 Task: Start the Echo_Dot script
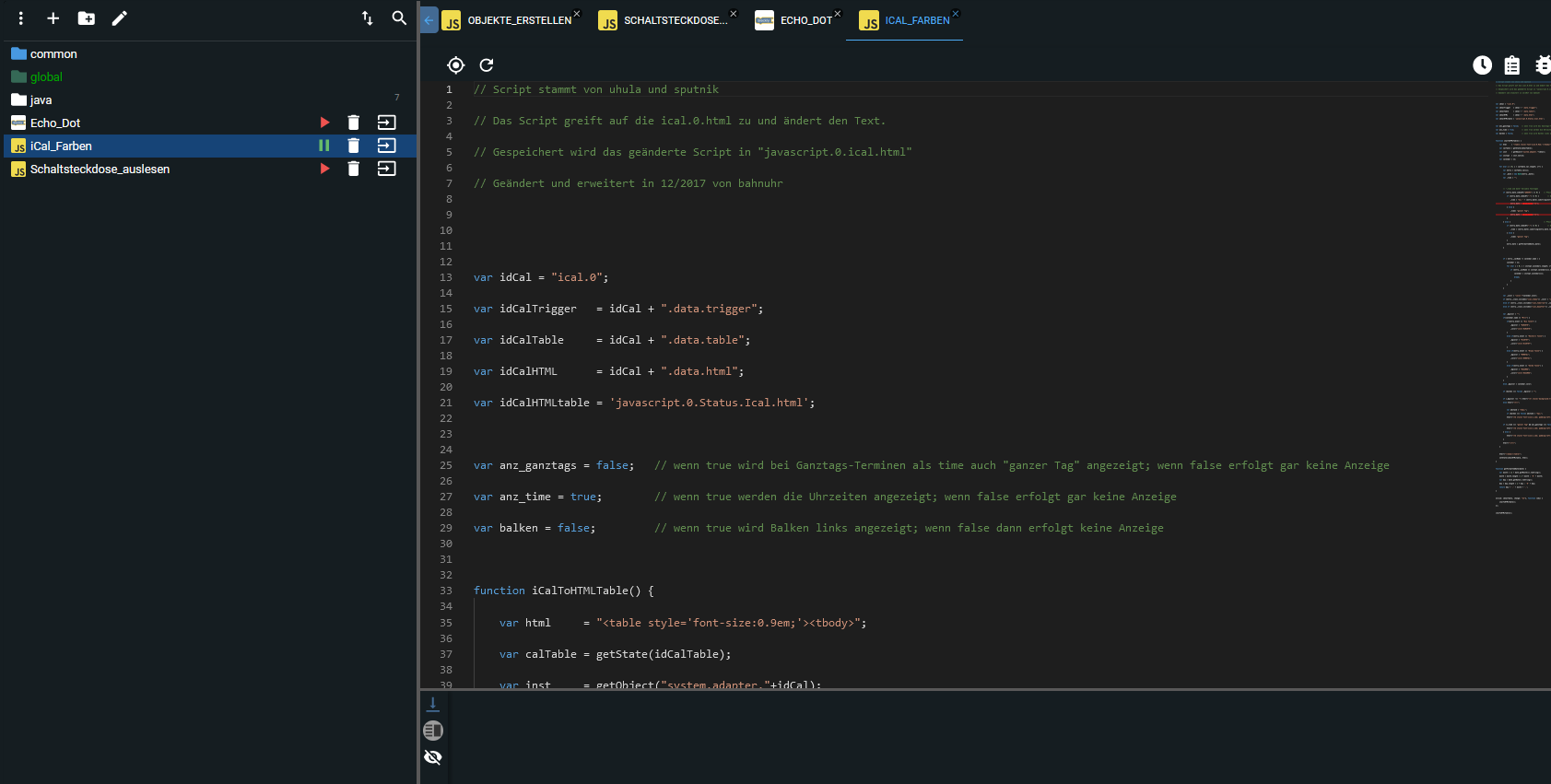click(x=324, y=123)
